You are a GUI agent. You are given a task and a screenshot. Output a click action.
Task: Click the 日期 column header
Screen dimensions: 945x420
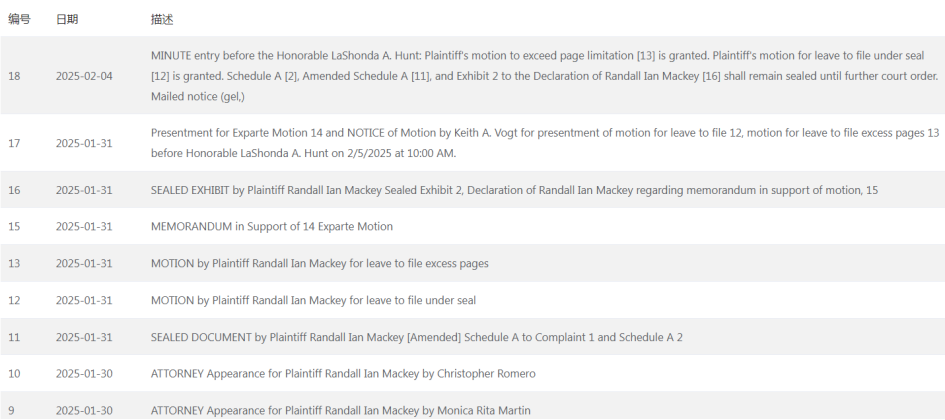click(67, 19)
